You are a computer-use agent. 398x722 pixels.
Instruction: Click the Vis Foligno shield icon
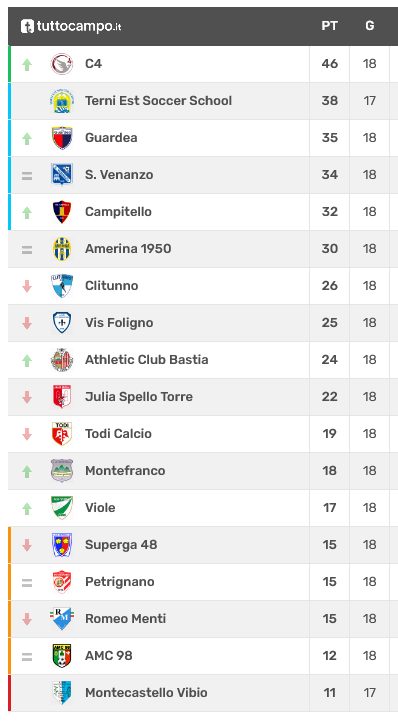click(62, 323)
